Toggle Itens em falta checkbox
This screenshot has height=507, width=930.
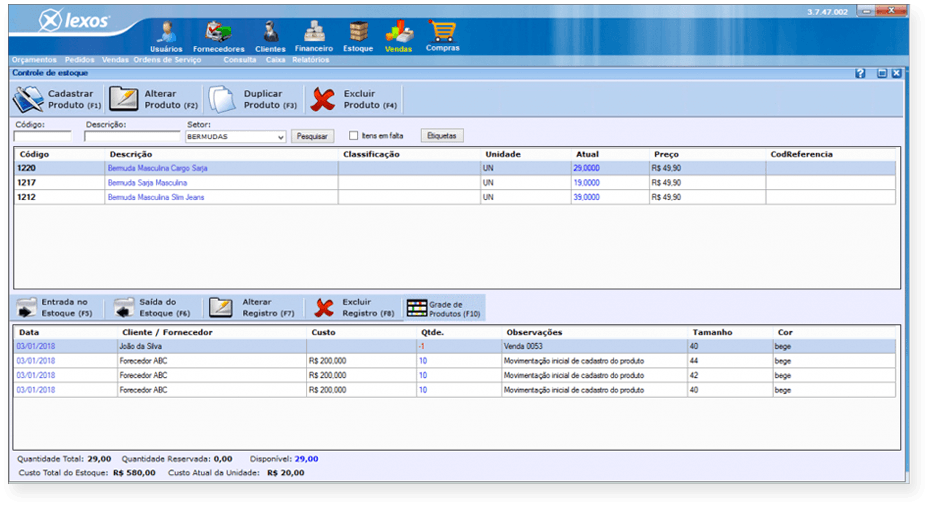(x=353, y=136)
